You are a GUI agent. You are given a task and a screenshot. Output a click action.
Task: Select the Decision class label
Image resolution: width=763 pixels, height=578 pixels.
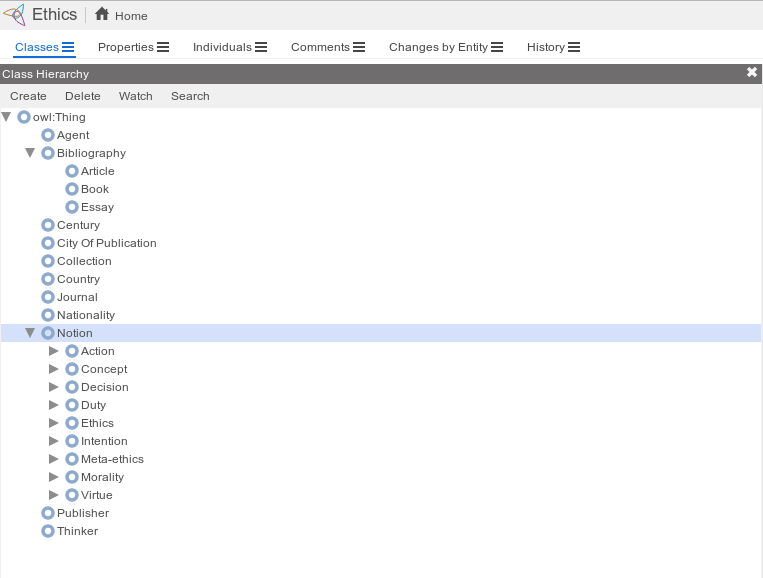(105, 387)
